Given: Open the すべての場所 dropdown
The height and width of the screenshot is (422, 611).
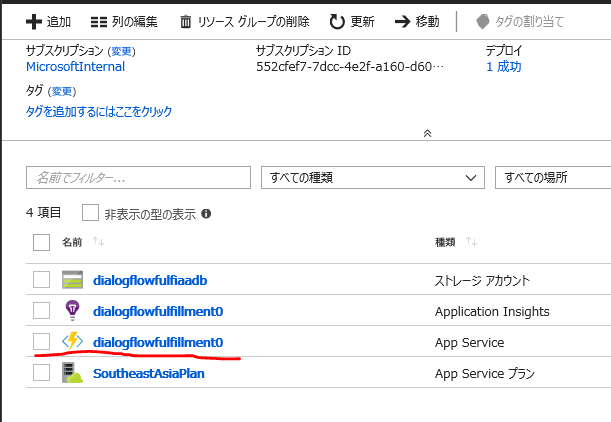Looking at the screenshot, I should (553, 178).
